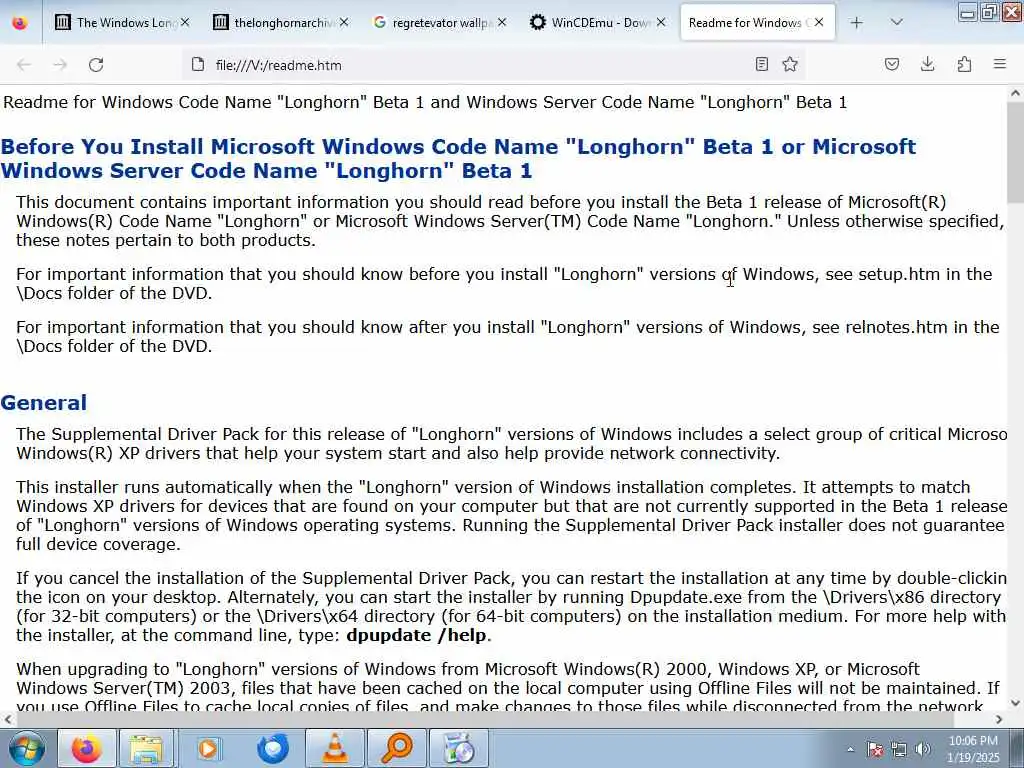
Task: Expand the list all tabs dropdown
Action: pyautogui.click(x=897, y=23)
